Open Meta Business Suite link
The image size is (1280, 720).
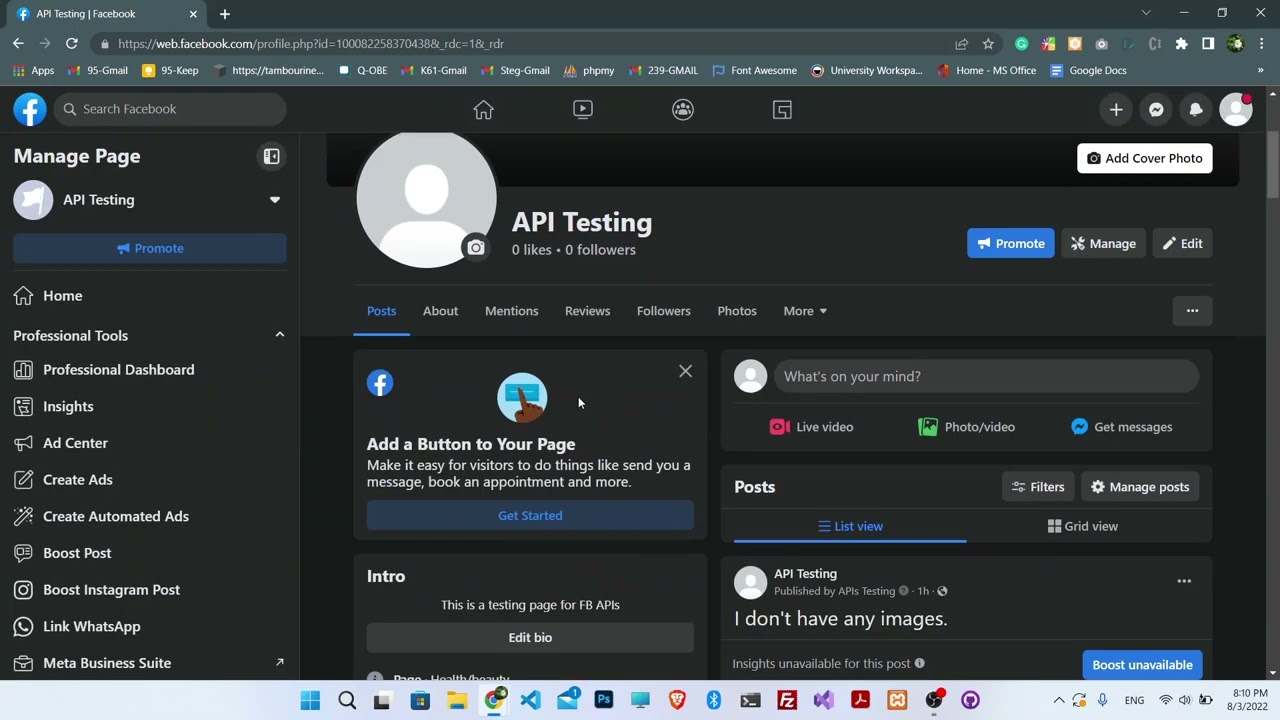pos(150,663)
